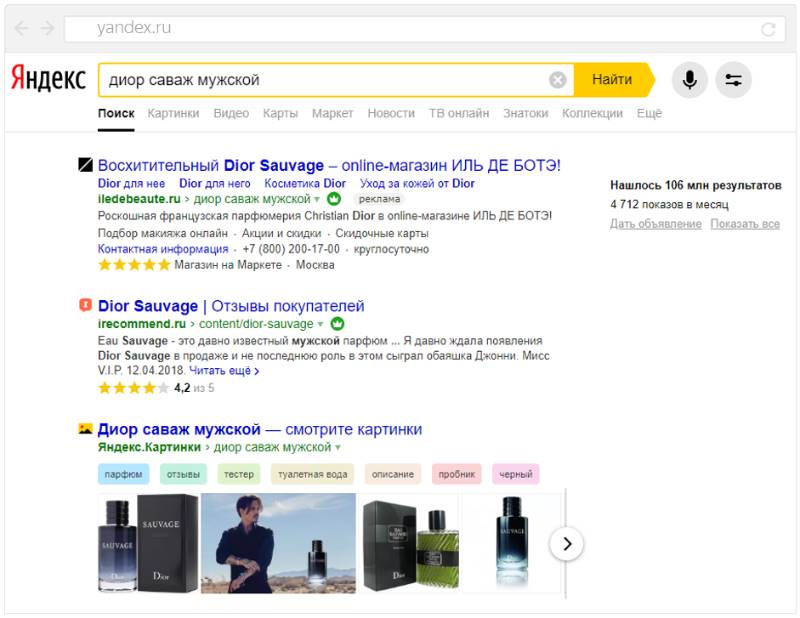Open the single blue Sauvage bottle image
This screenshot has width=800, height=618.
[x=512, y=543]
